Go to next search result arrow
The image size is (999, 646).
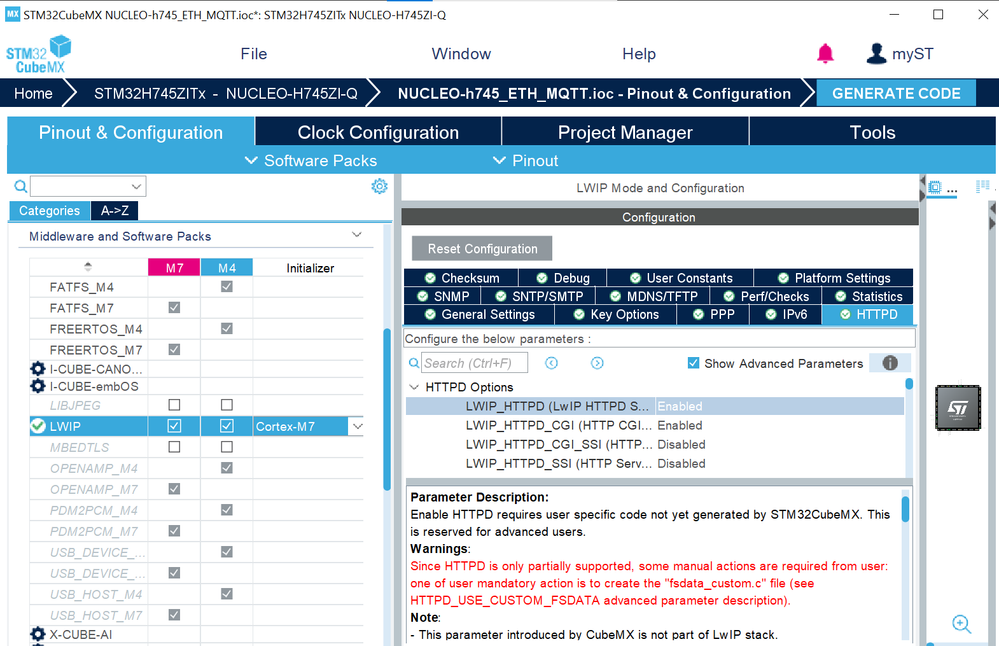click(597, 363)
